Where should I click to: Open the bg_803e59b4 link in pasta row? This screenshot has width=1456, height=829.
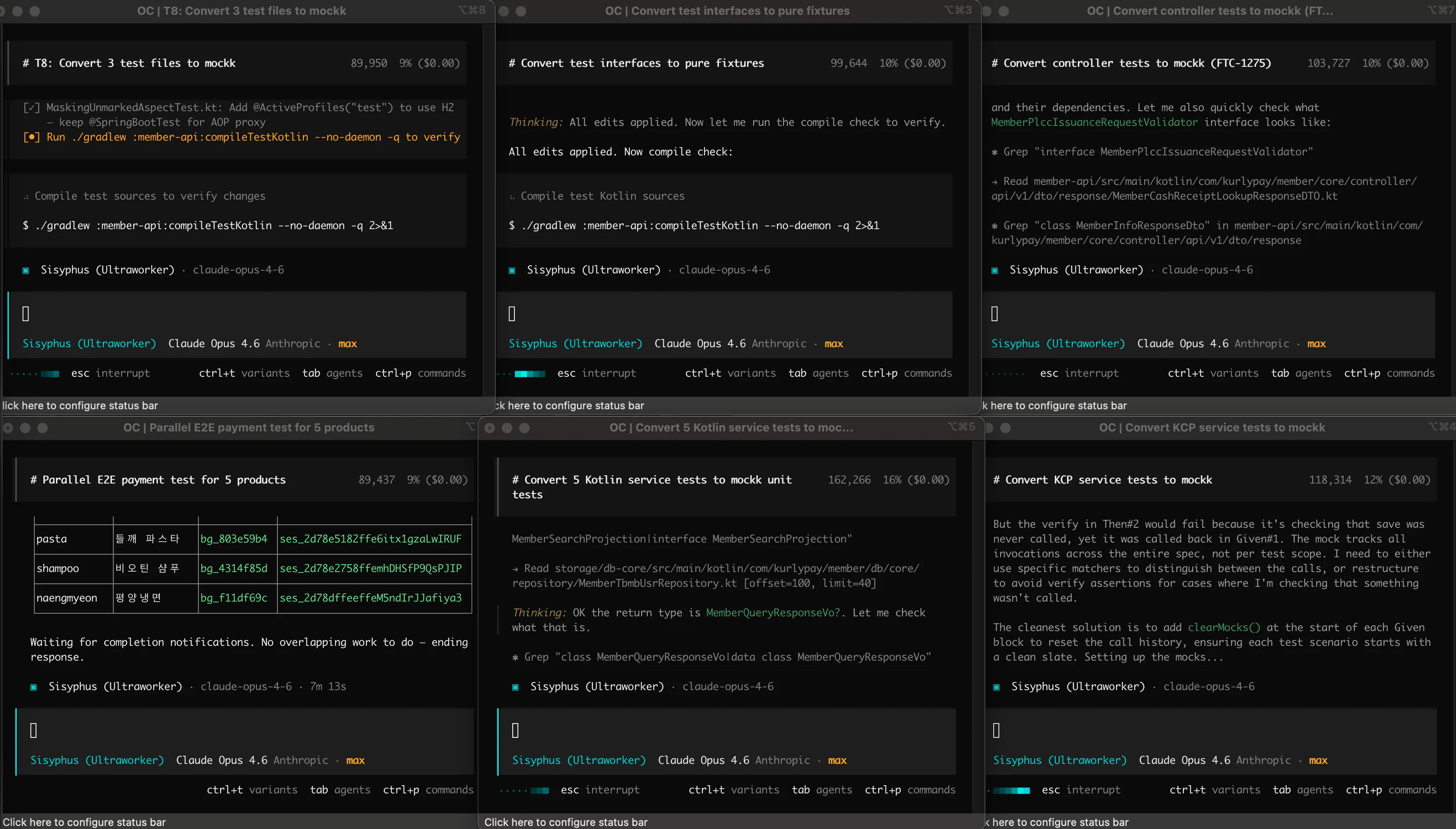(234, 539)
